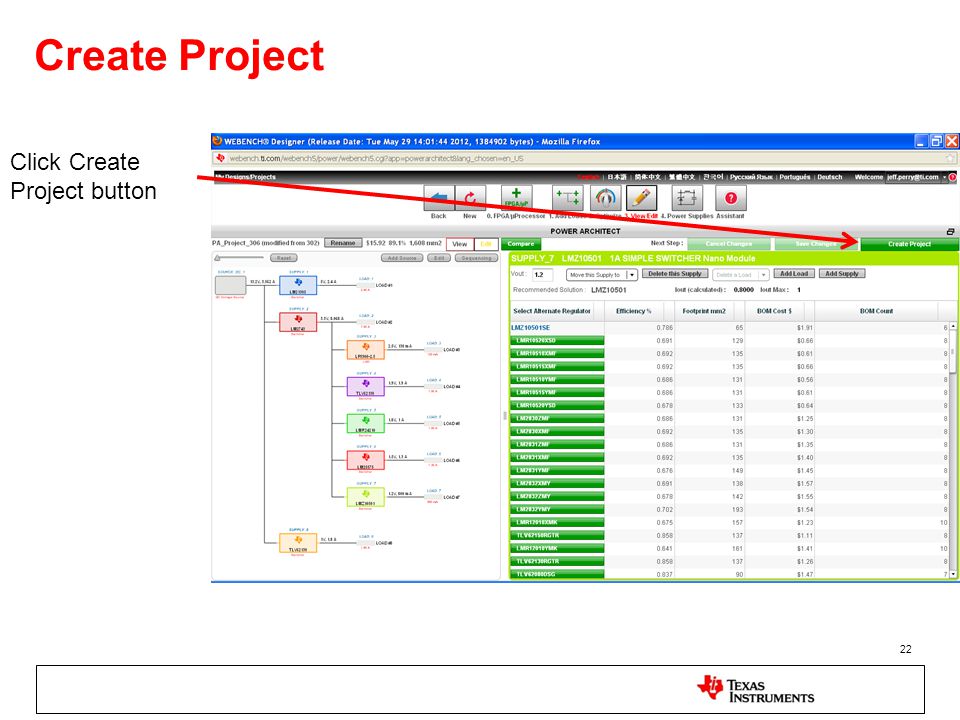Click the Compare button

click(x=520, y=244)
